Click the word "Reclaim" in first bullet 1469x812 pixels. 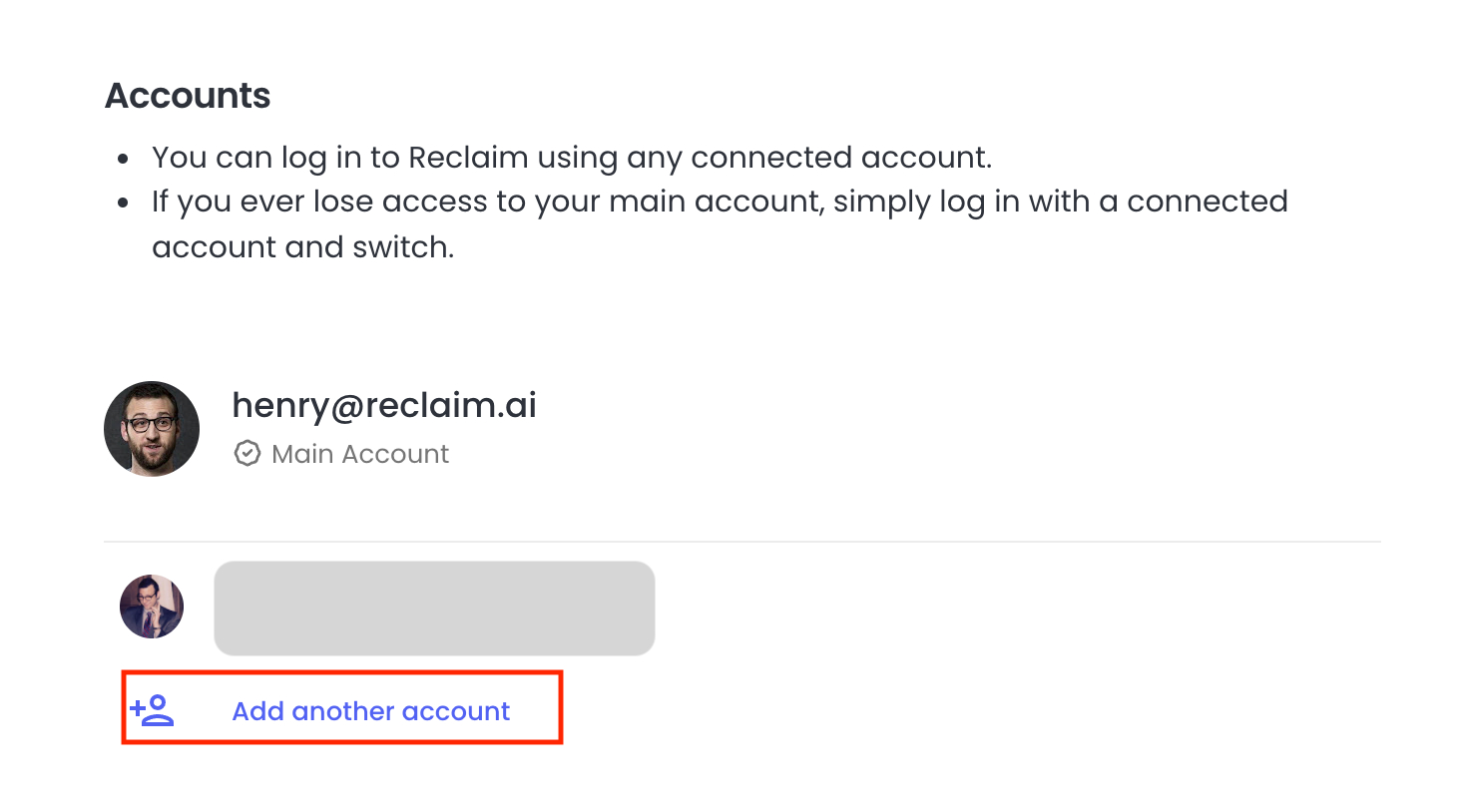pyautogui.click(x=468, y=158)
